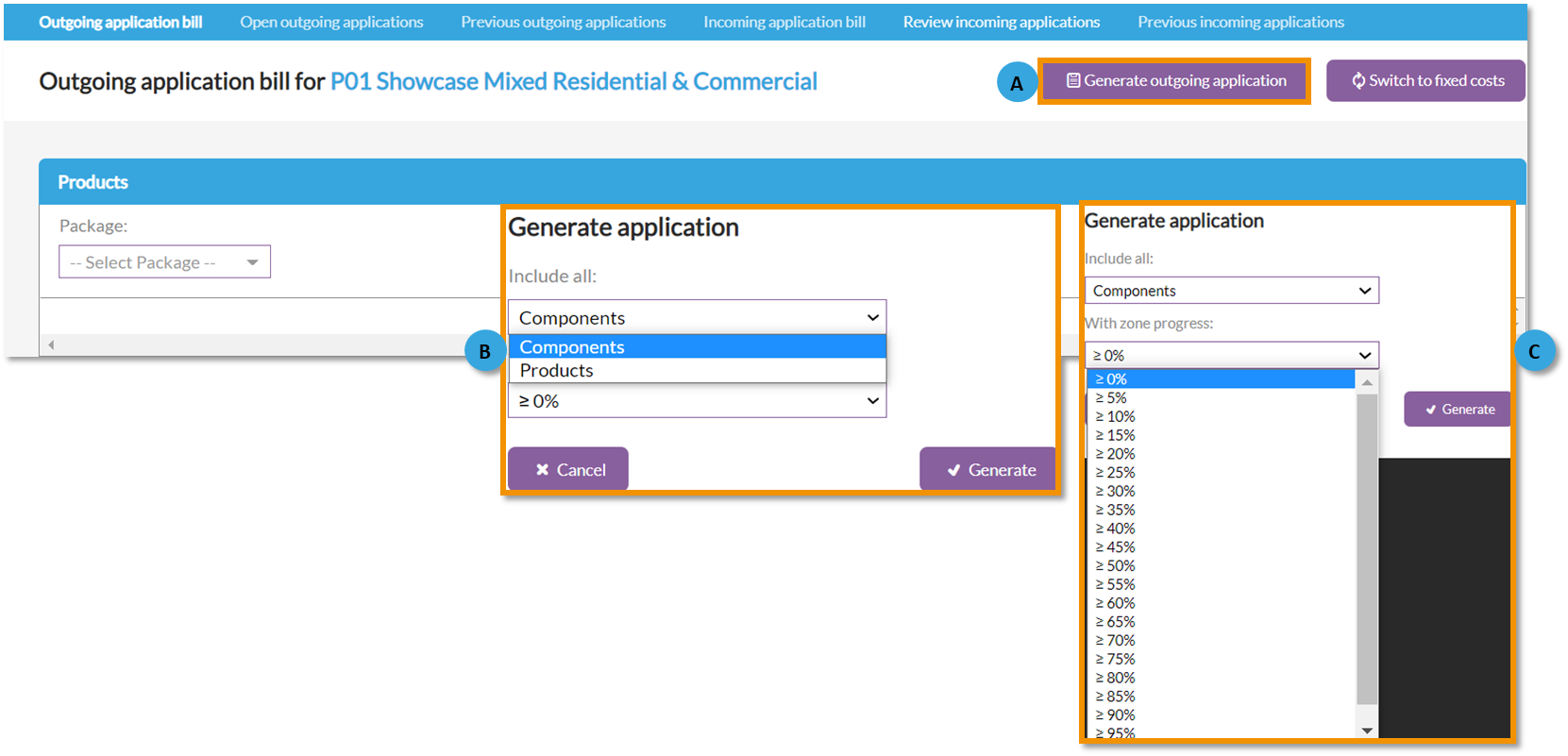This screenshot has height=756, width=1568.
Task: Open the P01 Showcase Mixed Residential & Commercial link
Action: click(573, 82)
